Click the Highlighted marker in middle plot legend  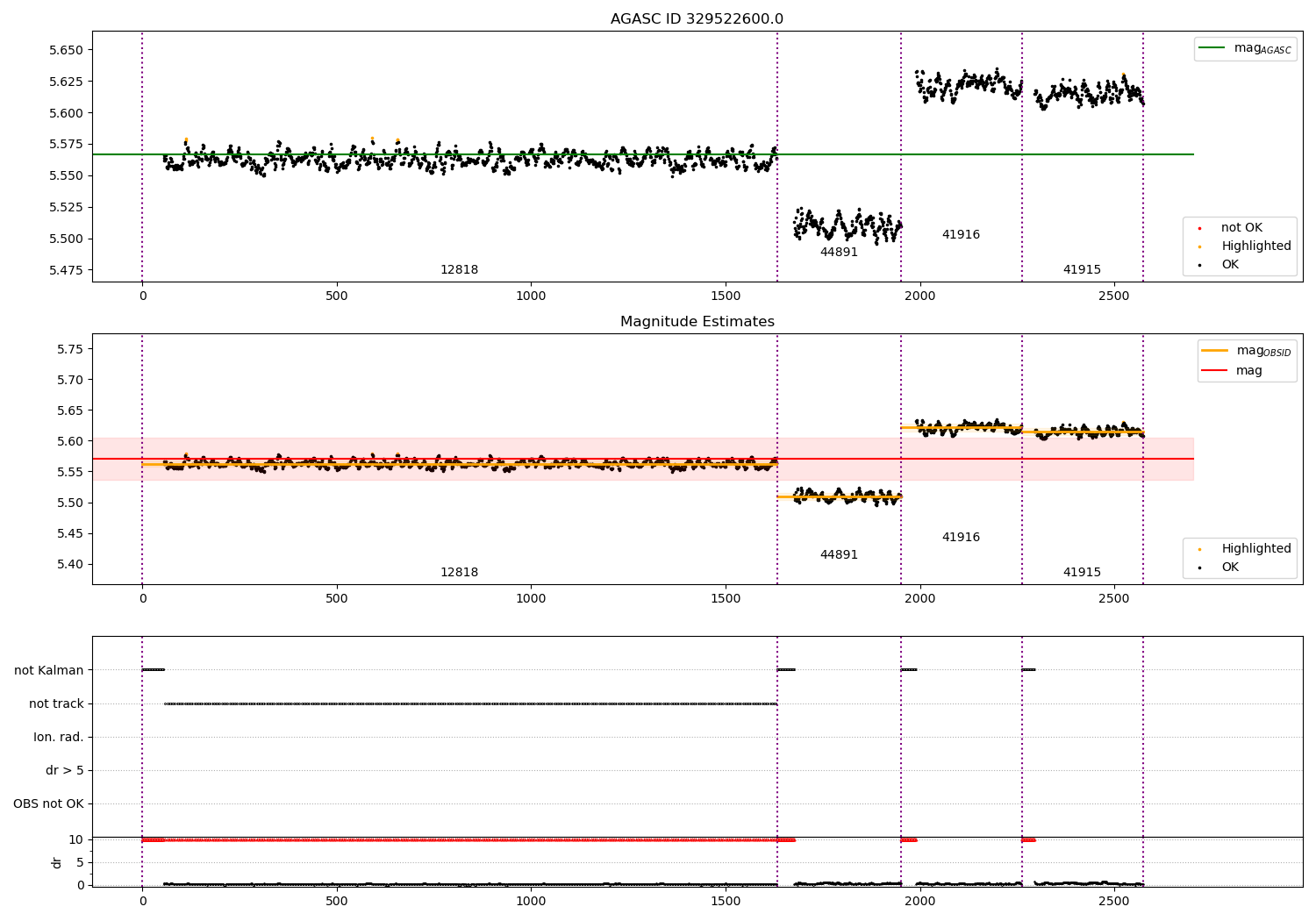click(x=1199, y=549)
